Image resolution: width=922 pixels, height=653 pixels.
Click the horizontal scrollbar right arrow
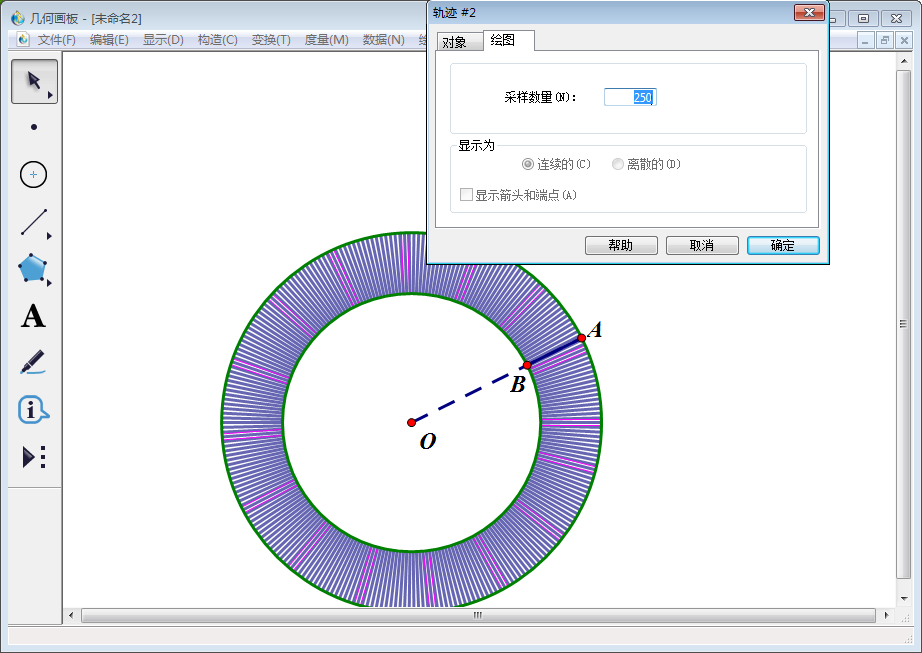tap(886, 615)
